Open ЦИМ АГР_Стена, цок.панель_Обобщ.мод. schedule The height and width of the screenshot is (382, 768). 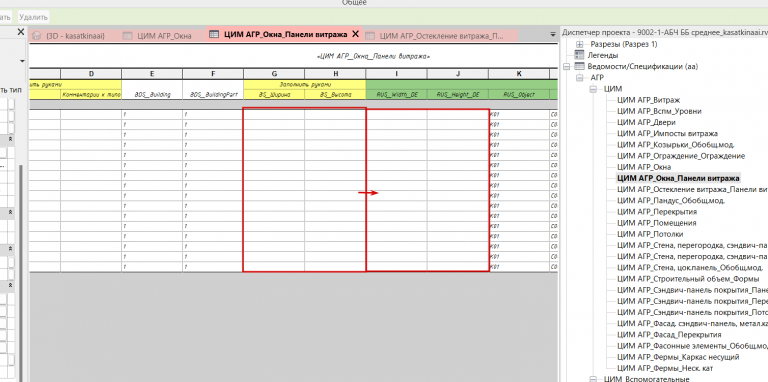[x=690, y=267]
